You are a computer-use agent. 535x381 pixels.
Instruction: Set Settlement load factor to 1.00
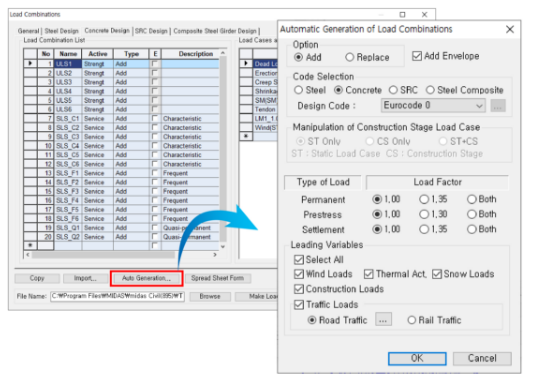[377, 229]
